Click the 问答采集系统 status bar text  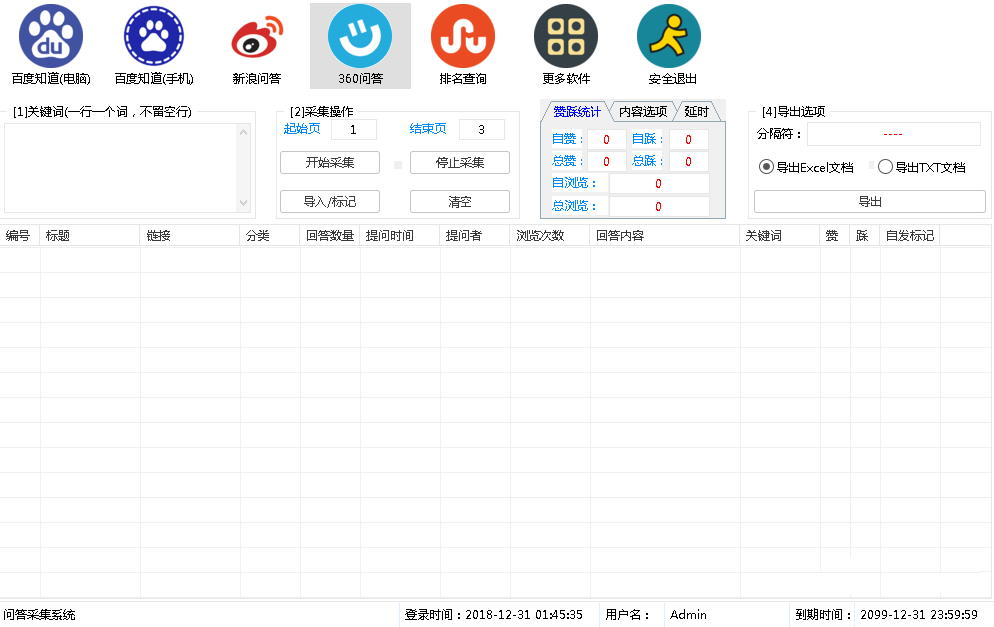click(x=39, y=615)
